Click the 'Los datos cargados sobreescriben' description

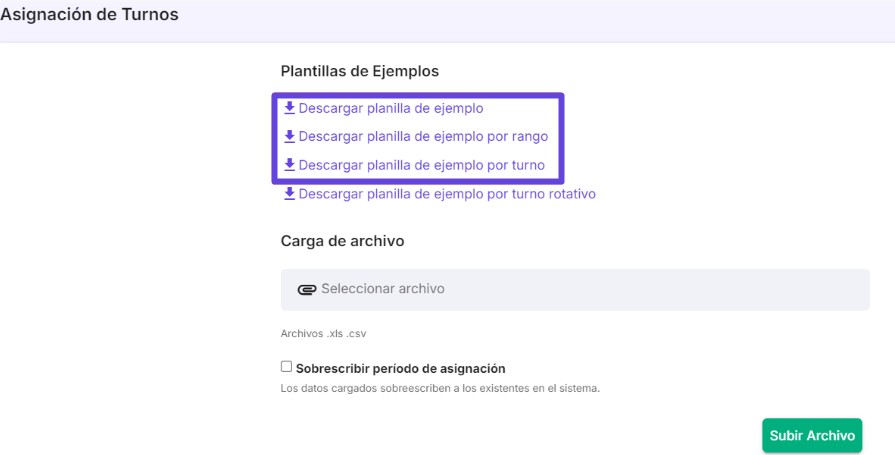tap(440, 388)
